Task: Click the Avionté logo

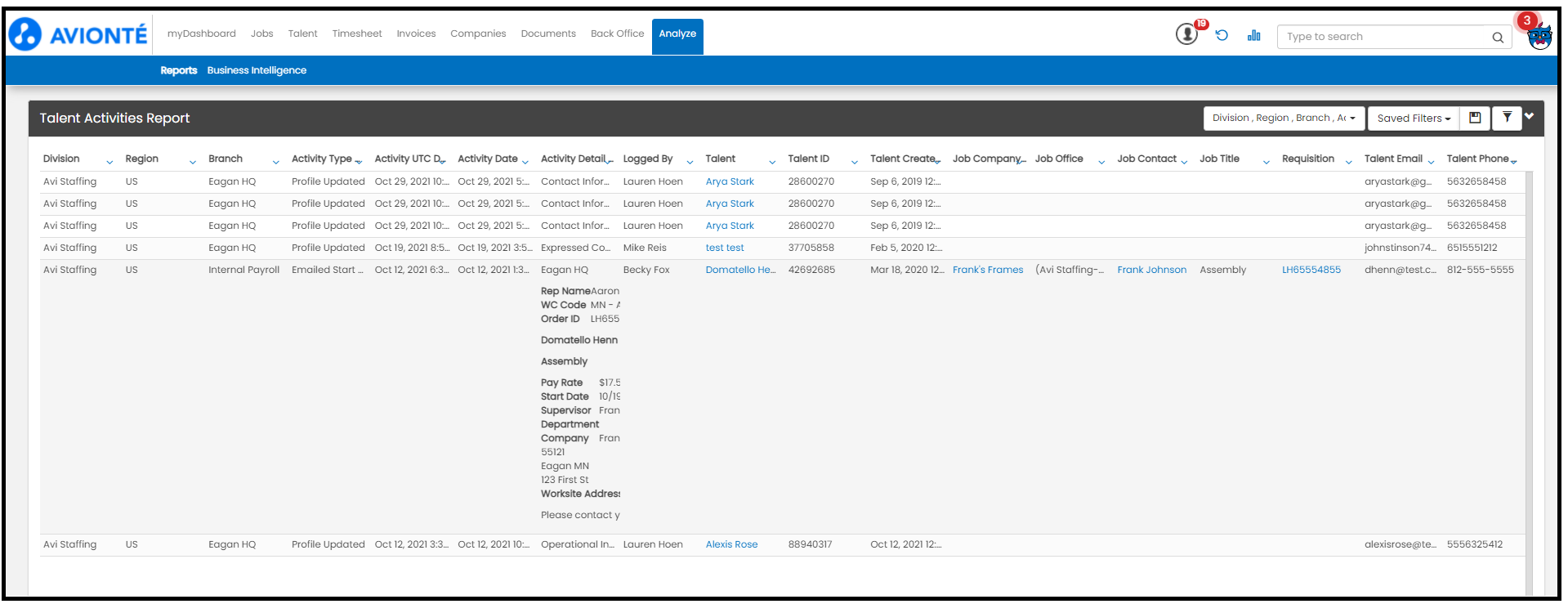Action: pyautogui.click(x=78, y=34)
